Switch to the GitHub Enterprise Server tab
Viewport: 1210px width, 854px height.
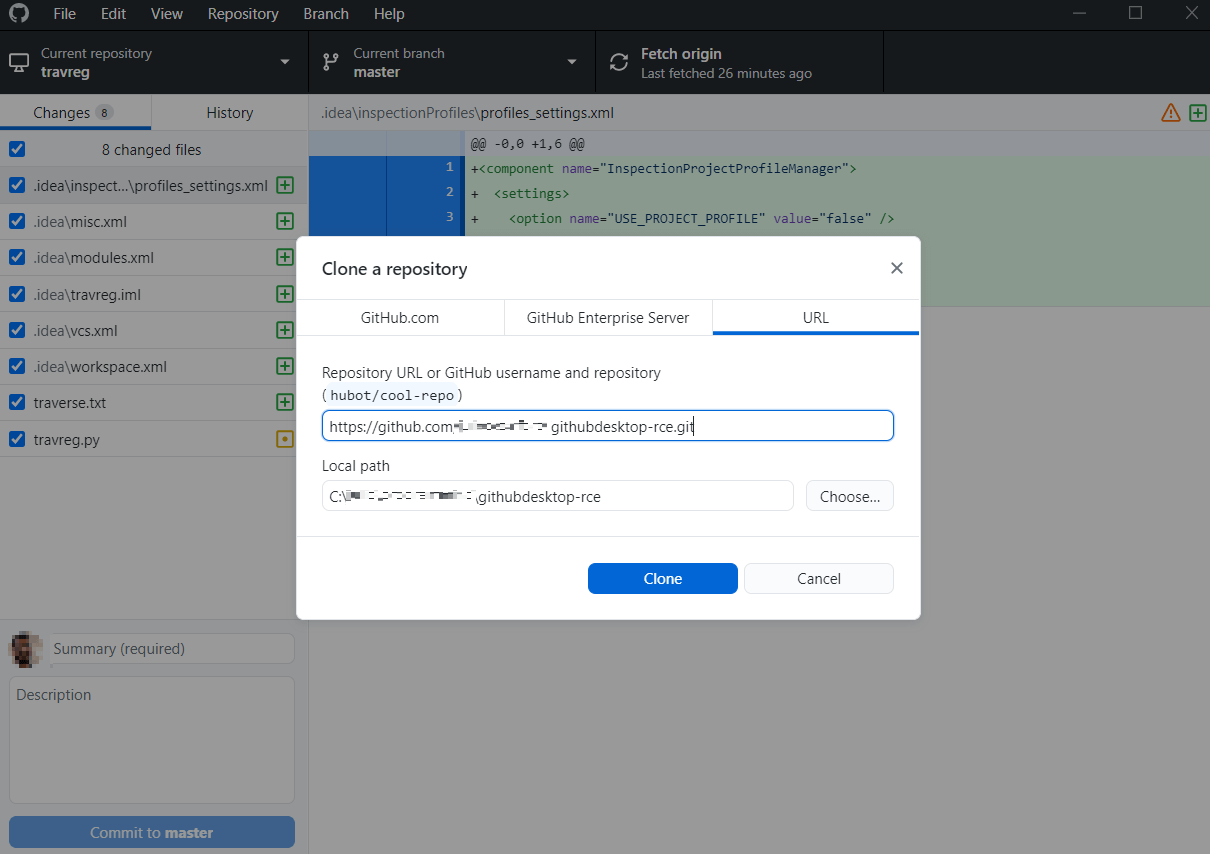pos(608,318)
